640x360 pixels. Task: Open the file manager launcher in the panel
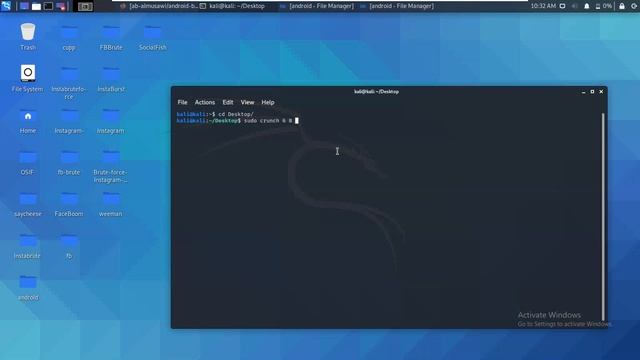[x=36, y=6]
